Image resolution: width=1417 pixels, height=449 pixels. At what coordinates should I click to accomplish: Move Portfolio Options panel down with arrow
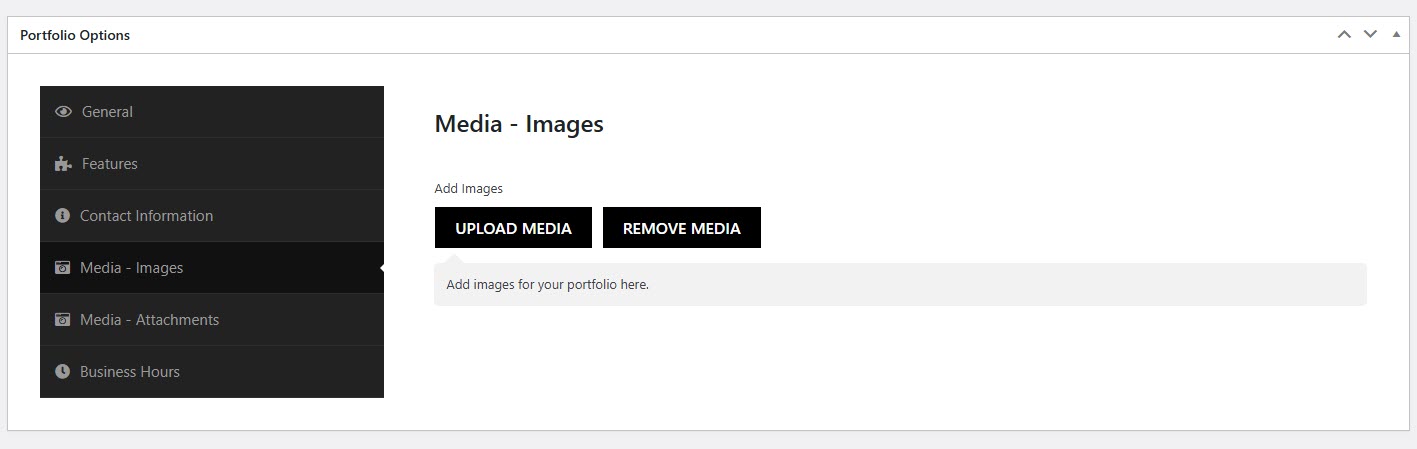tap(1370, 35)
